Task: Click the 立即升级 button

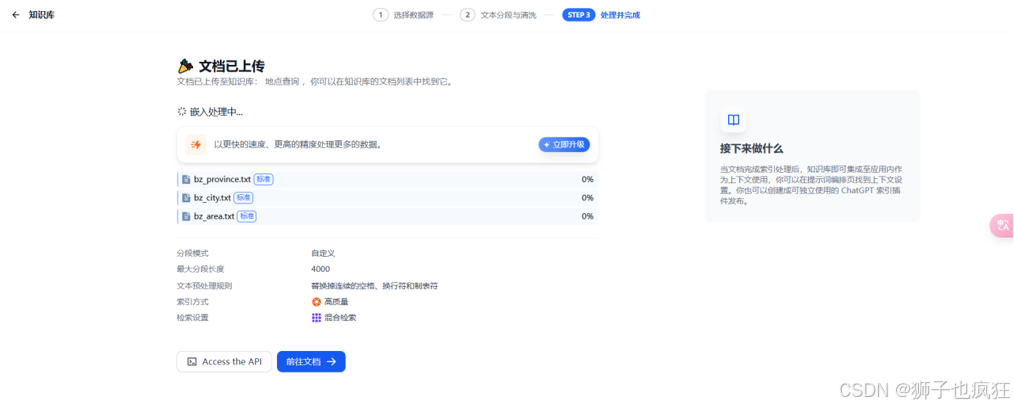Action: pyautogui.click(x=564, y=144)
